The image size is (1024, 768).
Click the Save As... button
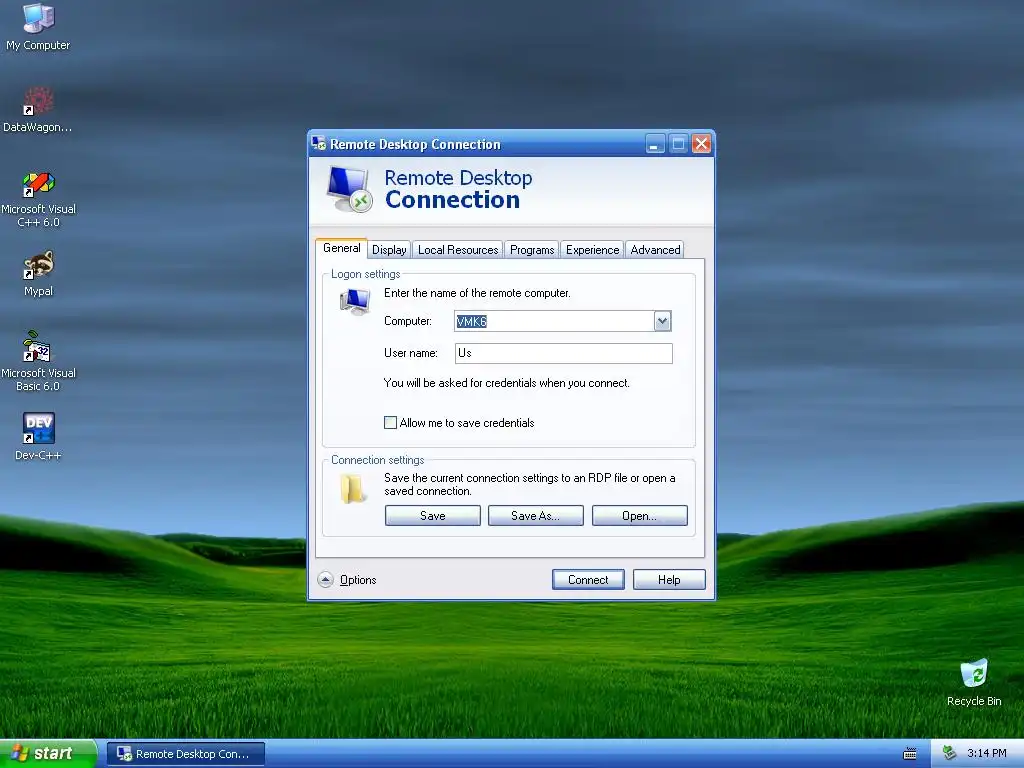tap(536, 515)
